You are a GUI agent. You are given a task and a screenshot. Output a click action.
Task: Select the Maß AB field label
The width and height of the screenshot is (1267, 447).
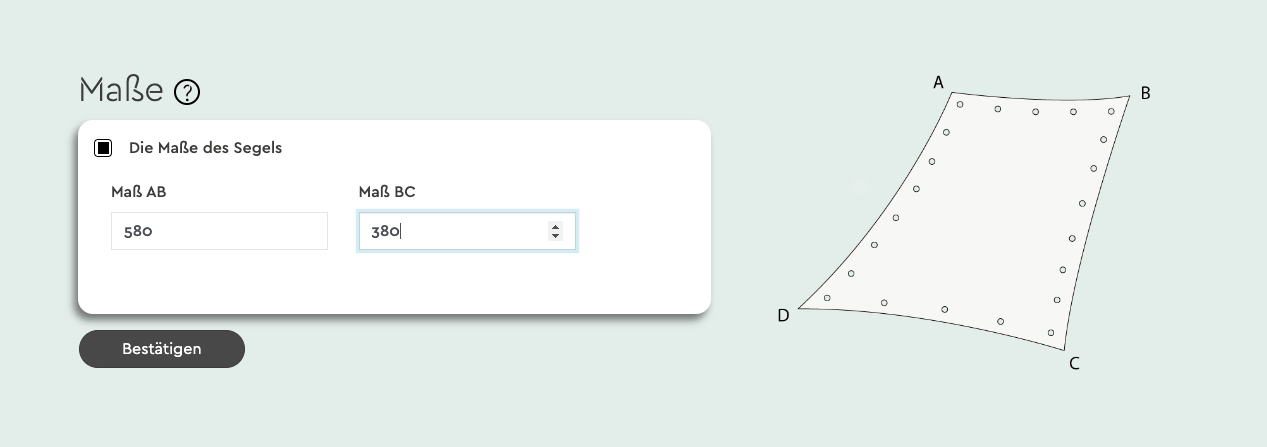tap(138, 192)
